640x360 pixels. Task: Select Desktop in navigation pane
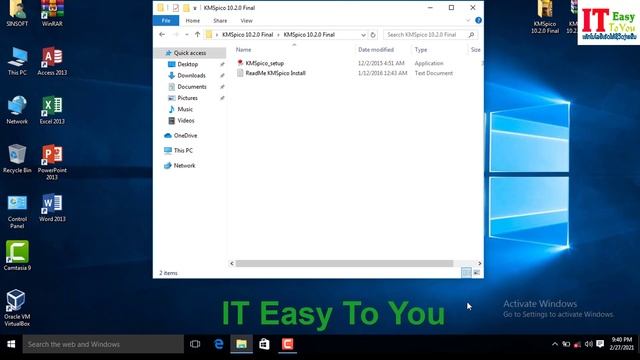(187, 64)
